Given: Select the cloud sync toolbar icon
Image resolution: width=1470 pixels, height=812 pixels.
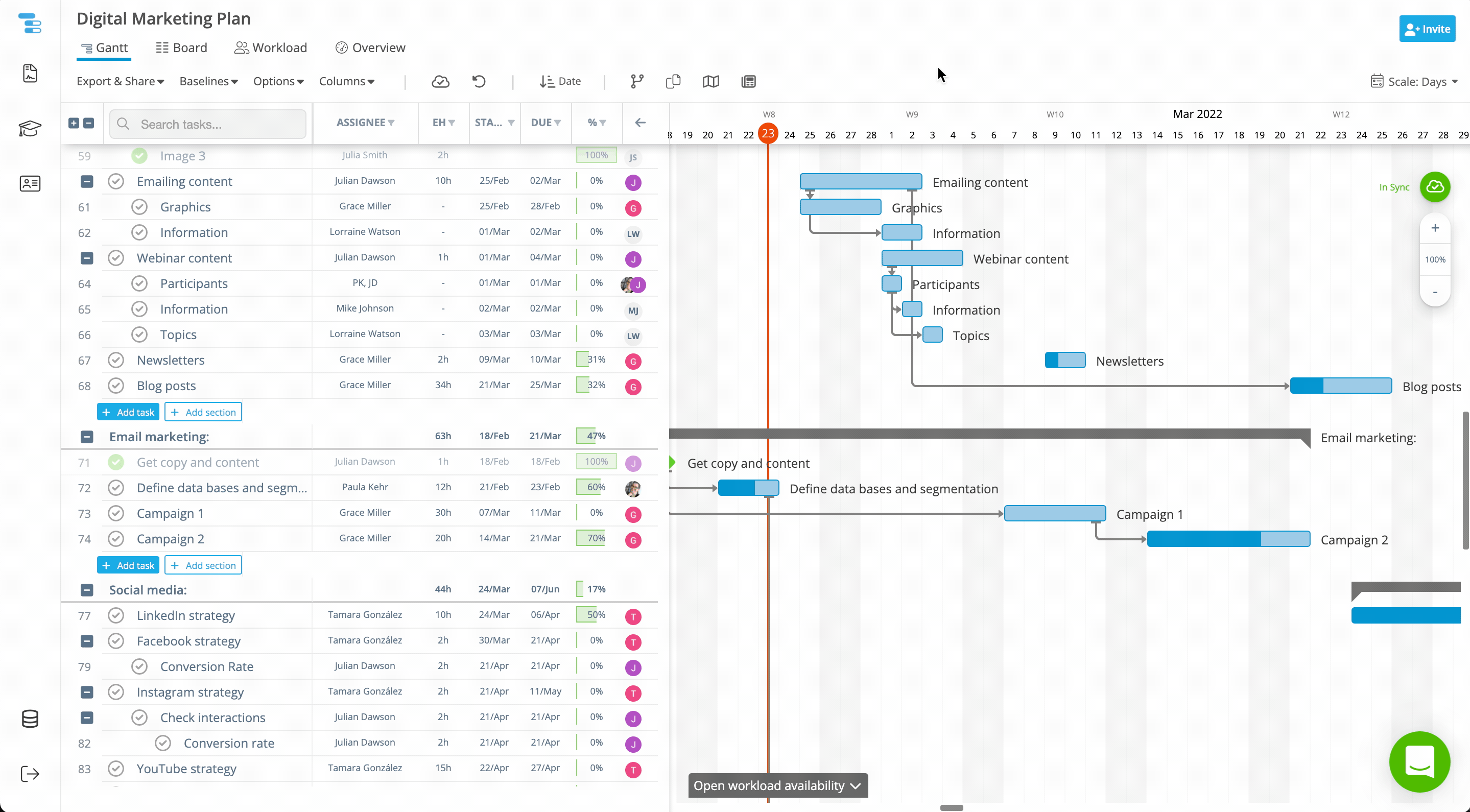Looking at the screenshot, I should point(441,82).
